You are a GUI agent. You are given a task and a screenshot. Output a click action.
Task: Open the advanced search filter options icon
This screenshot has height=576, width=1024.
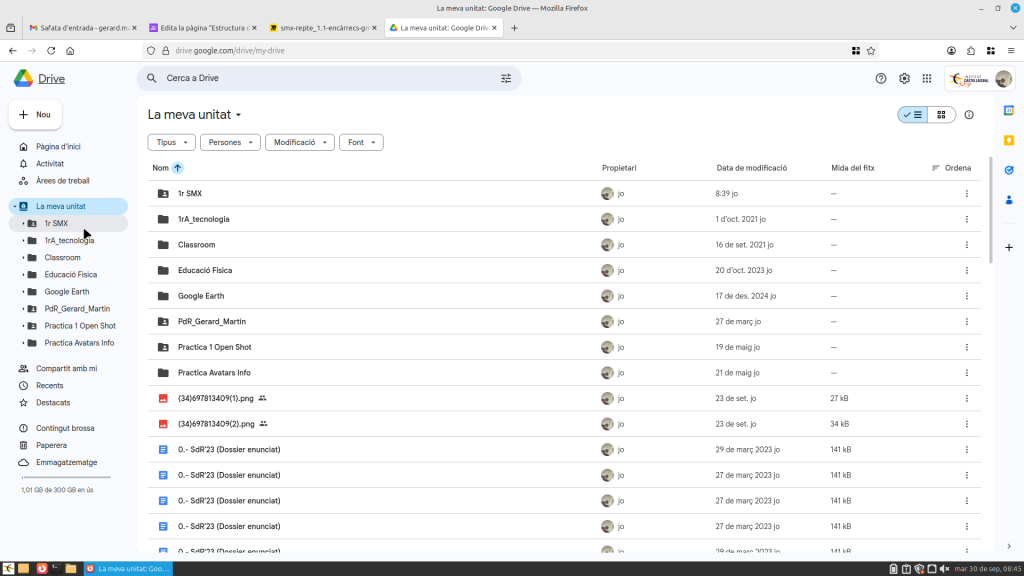tap(505, 78)
